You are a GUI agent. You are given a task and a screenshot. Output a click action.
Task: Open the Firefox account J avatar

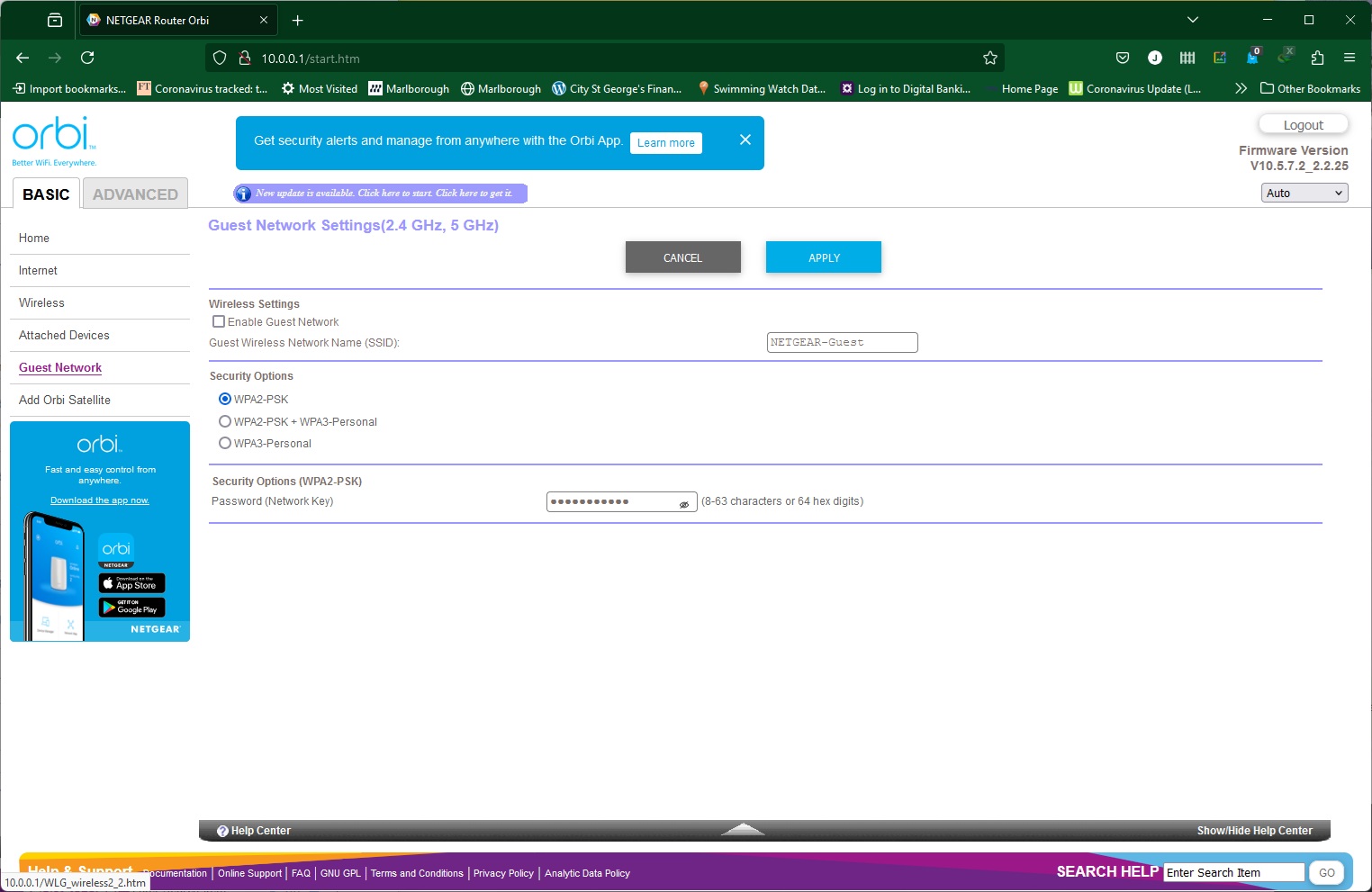click(x=1155, y=58)
